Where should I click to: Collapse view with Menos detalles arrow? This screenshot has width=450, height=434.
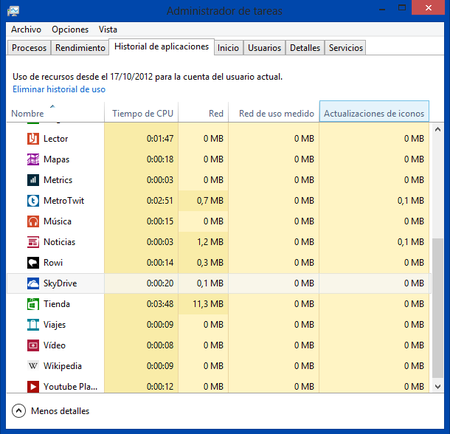pyautogui.click(x=19, y=411)
